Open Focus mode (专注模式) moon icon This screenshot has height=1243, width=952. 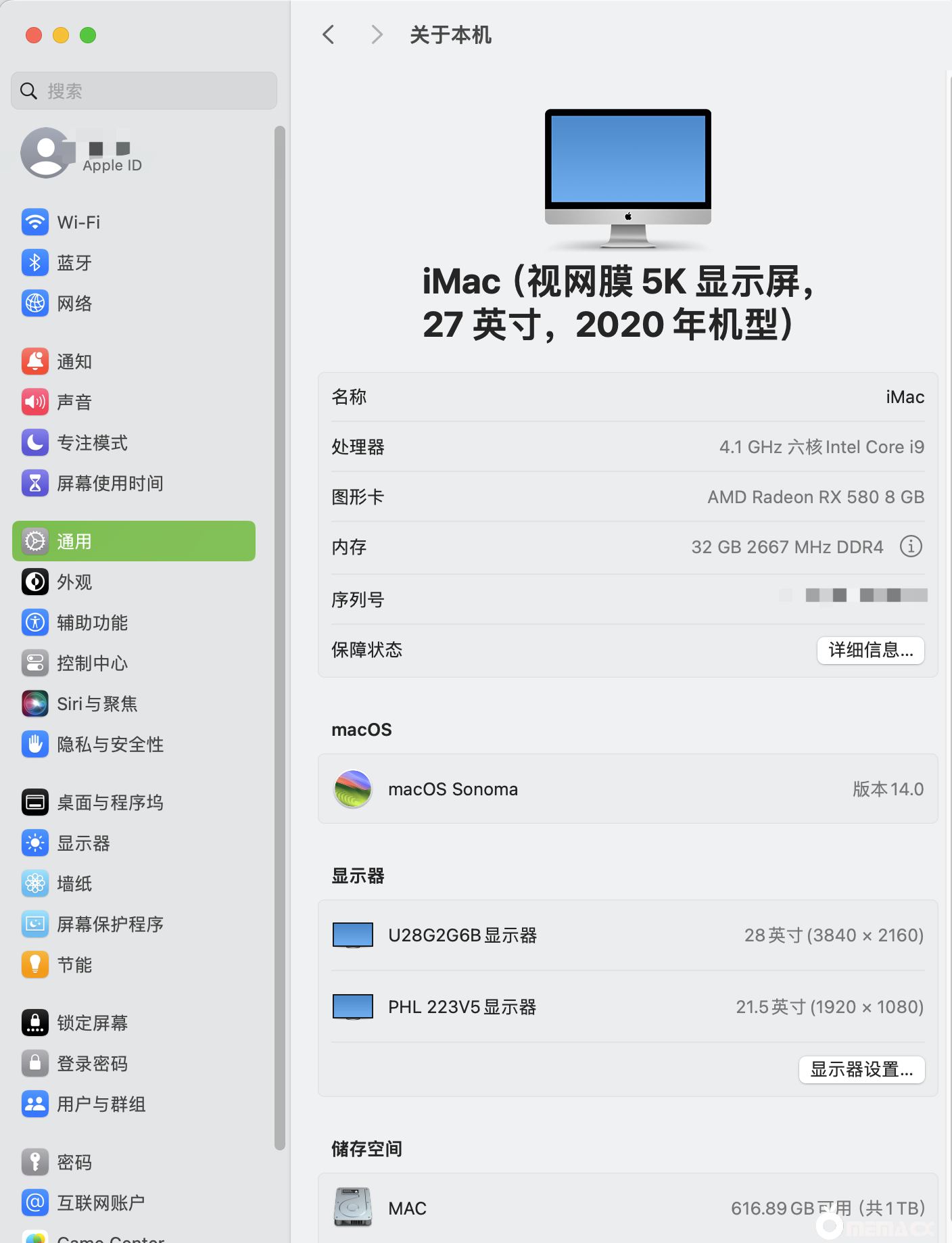coord(34,442)
